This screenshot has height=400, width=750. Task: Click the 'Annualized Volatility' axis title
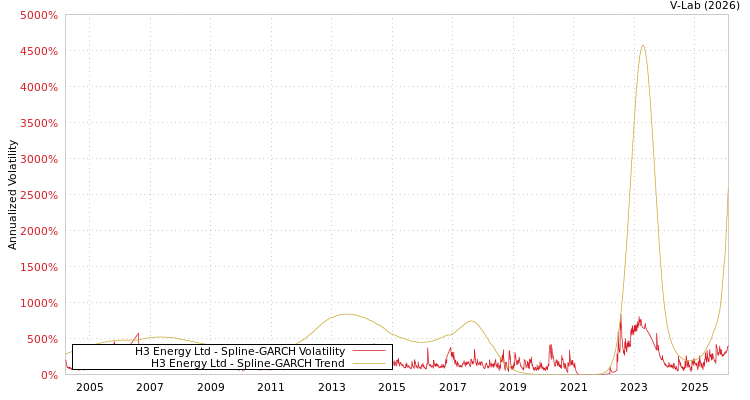coord(12,195)
